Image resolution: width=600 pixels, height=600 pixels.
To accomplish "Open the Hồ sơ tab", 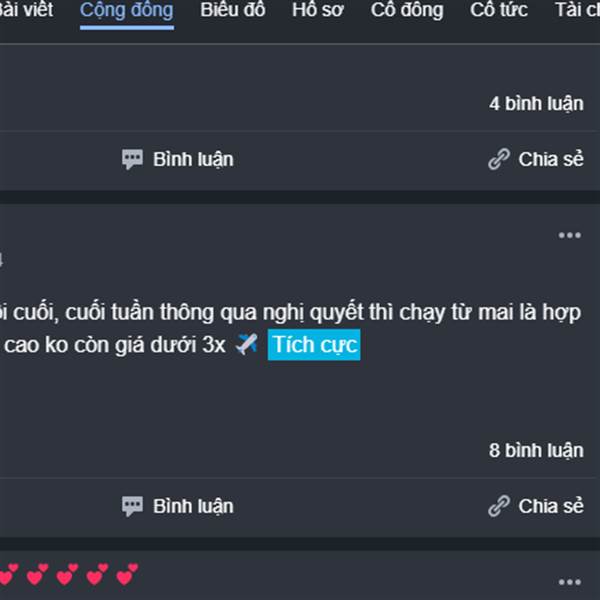I will [318, 10].
